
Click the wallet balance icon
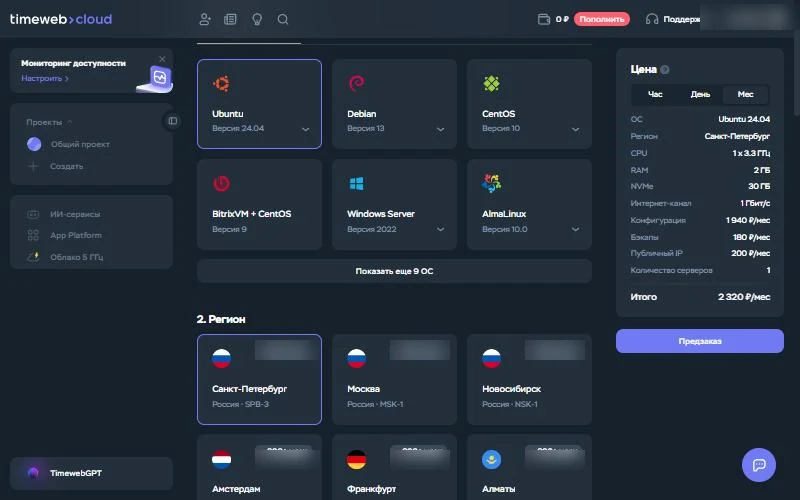[x=544, y=19]
